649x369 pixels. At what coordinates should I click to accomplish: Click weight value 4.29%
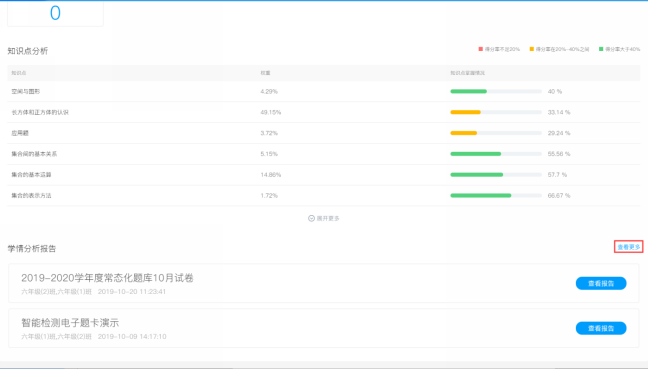269,91
